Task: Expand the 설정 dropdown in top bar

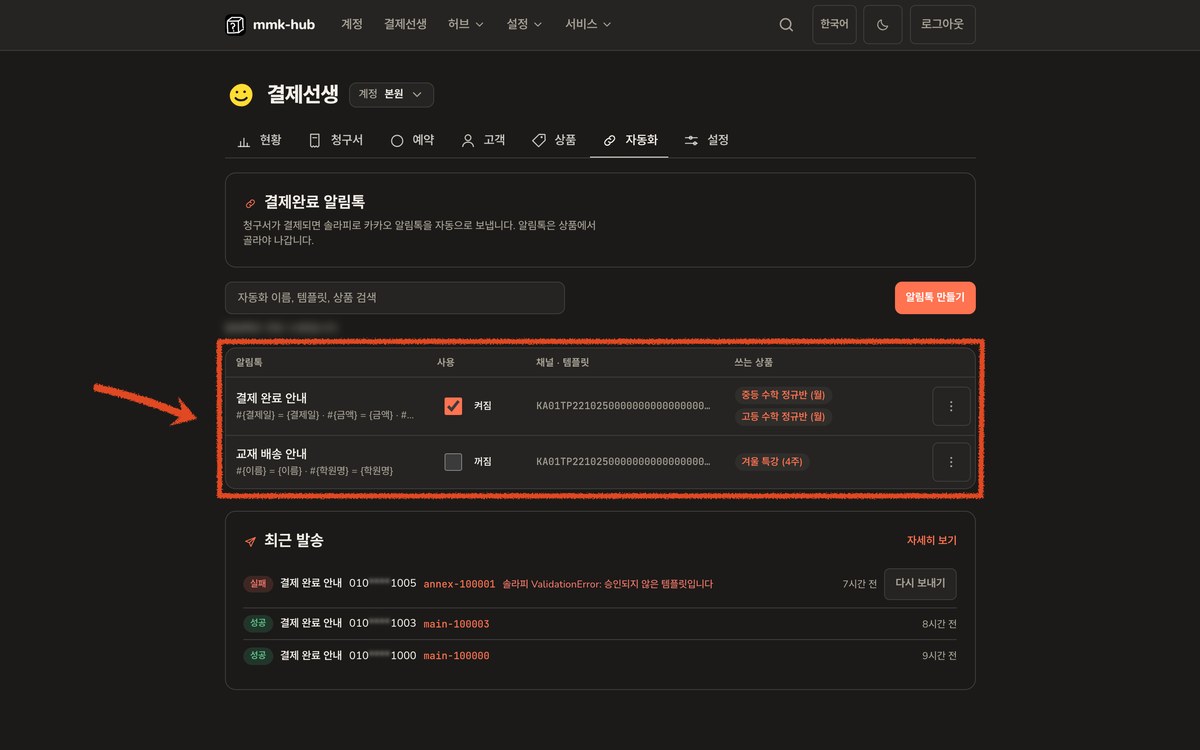Action: (525, 24)
